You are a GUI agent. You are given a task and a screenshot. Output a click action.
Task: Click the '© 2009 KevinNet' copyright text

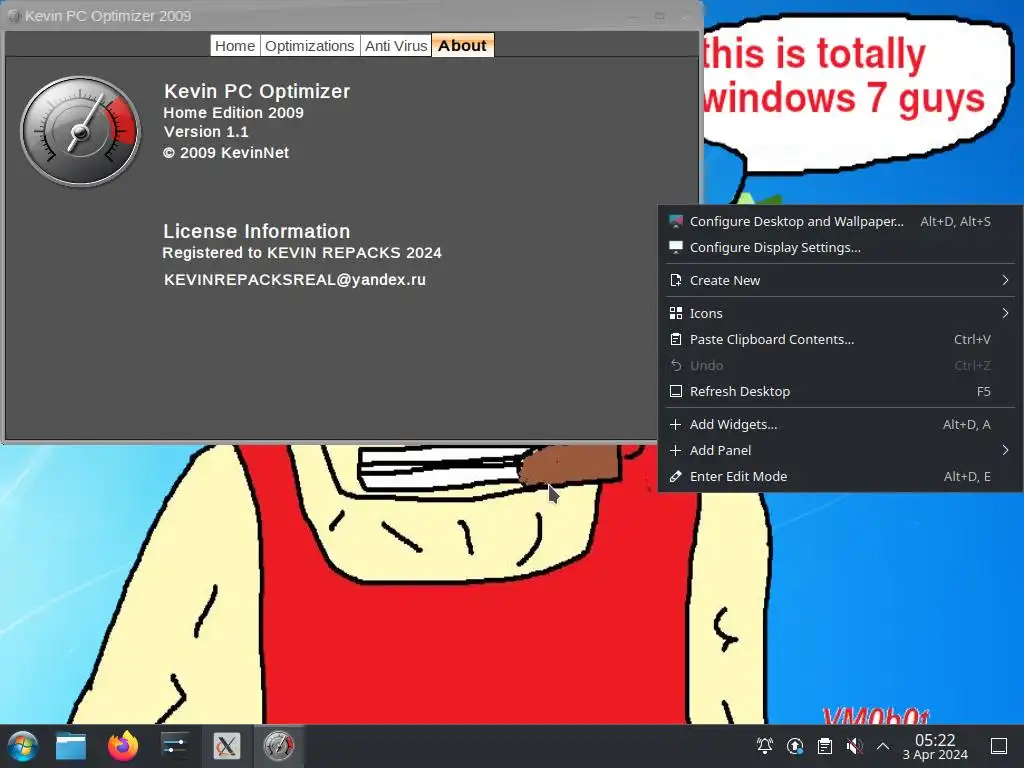pos(225,153)
